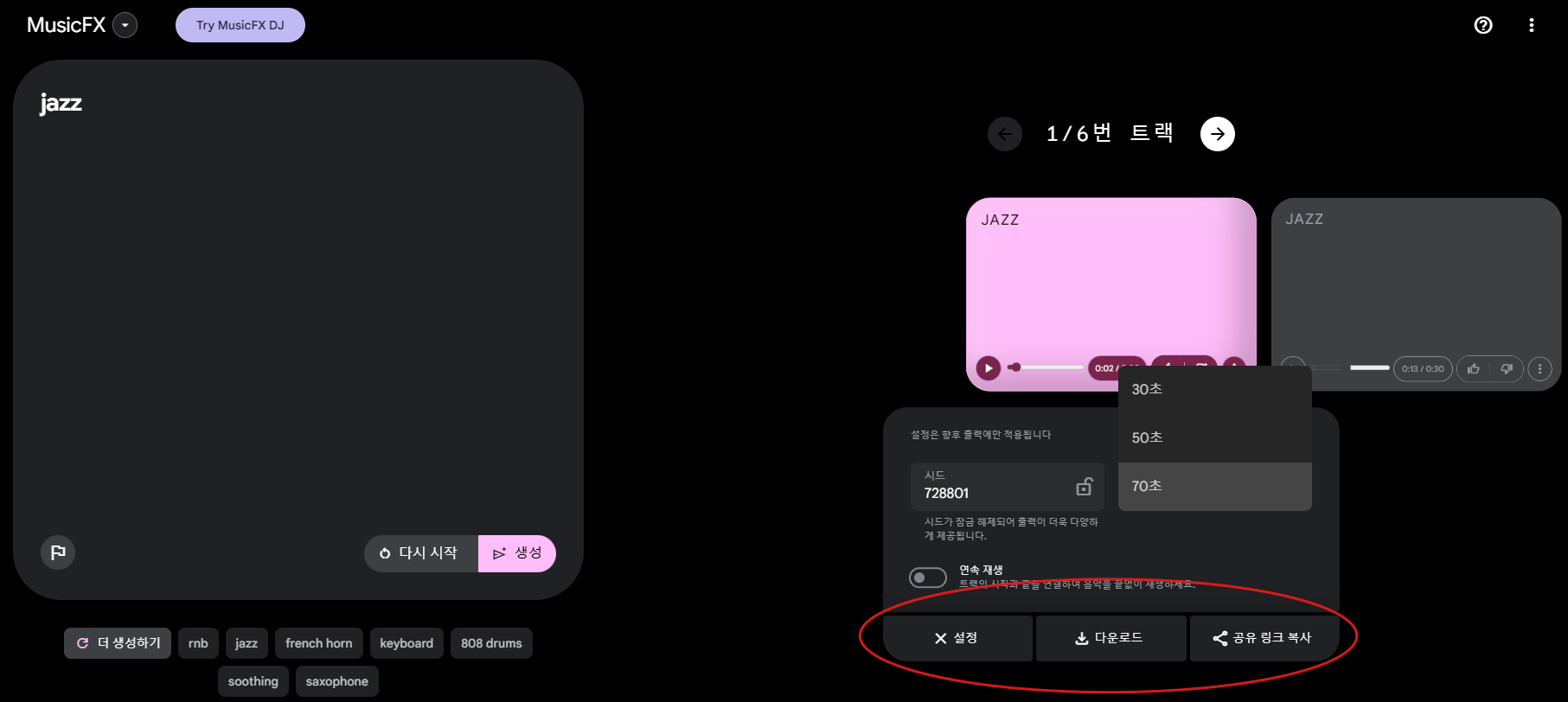The width and height of the screenshot is (1568, 702).
Task: Click the flag report icon
Action: point(58,552)
